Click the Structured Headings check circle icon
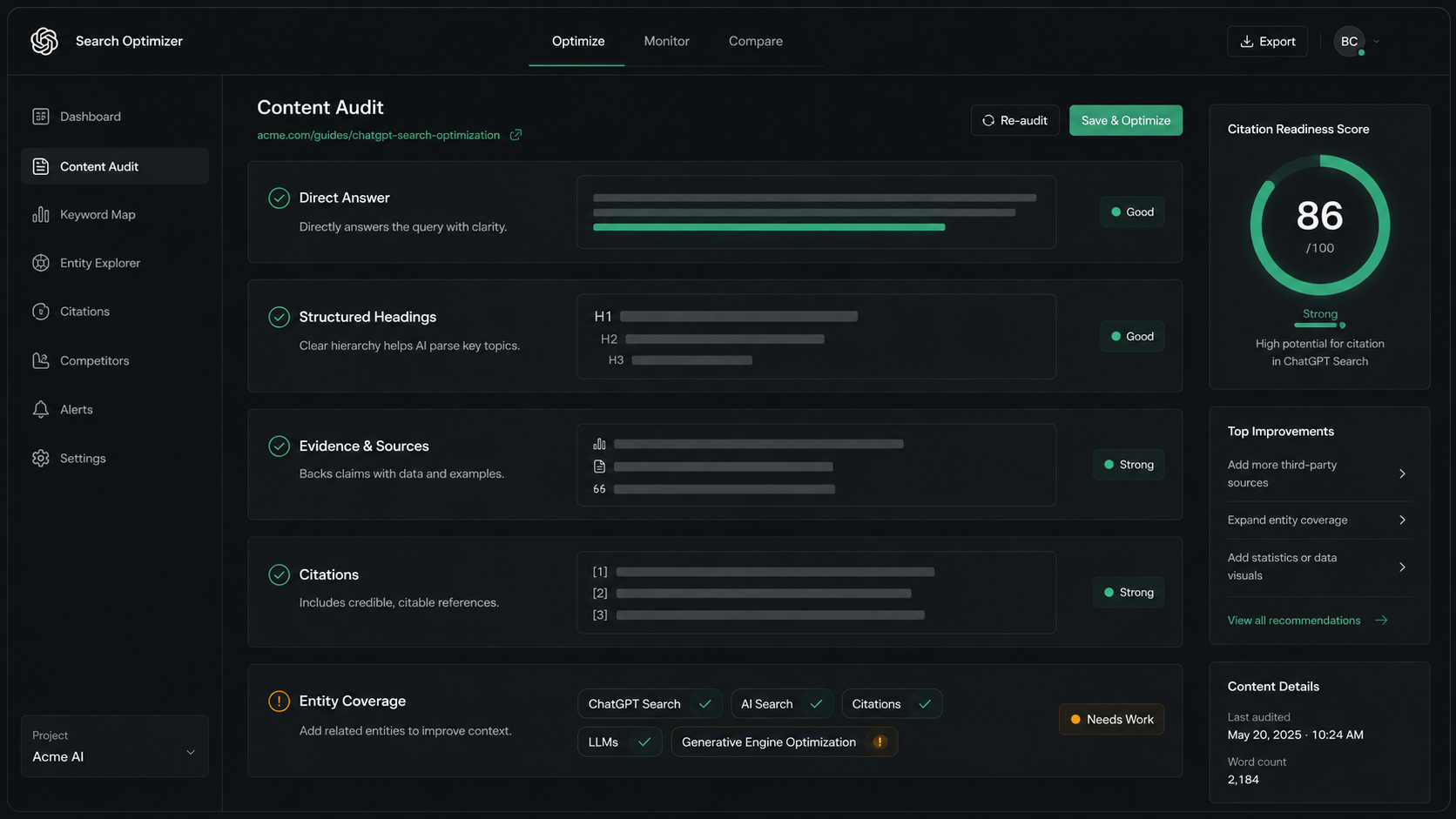The height and width of the screenshot is (819, 1456). click(279, 317)
